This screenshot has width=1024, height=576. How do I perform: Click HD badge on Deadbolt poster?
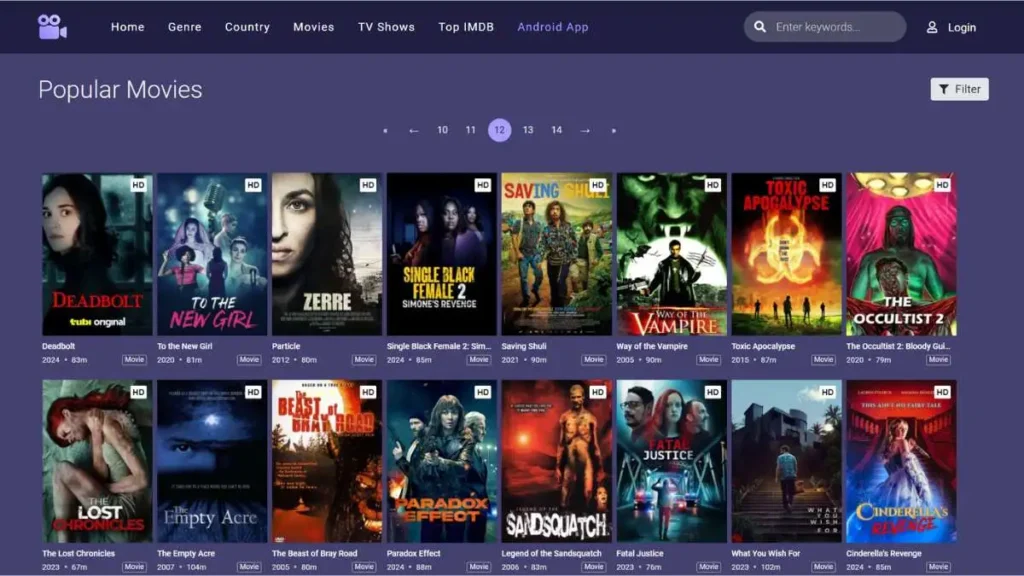point(138,185)
